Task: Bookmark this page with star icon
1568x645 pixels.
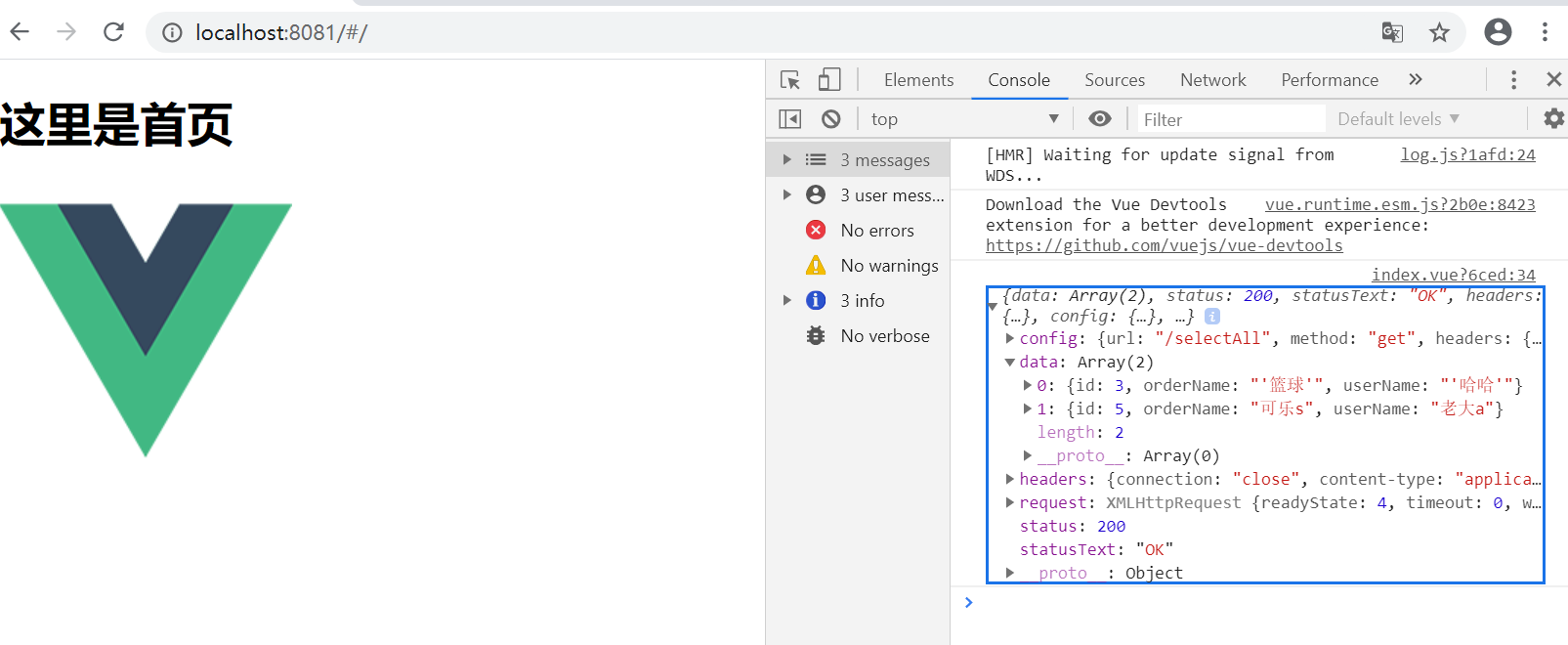Action: click(1439, 32)
